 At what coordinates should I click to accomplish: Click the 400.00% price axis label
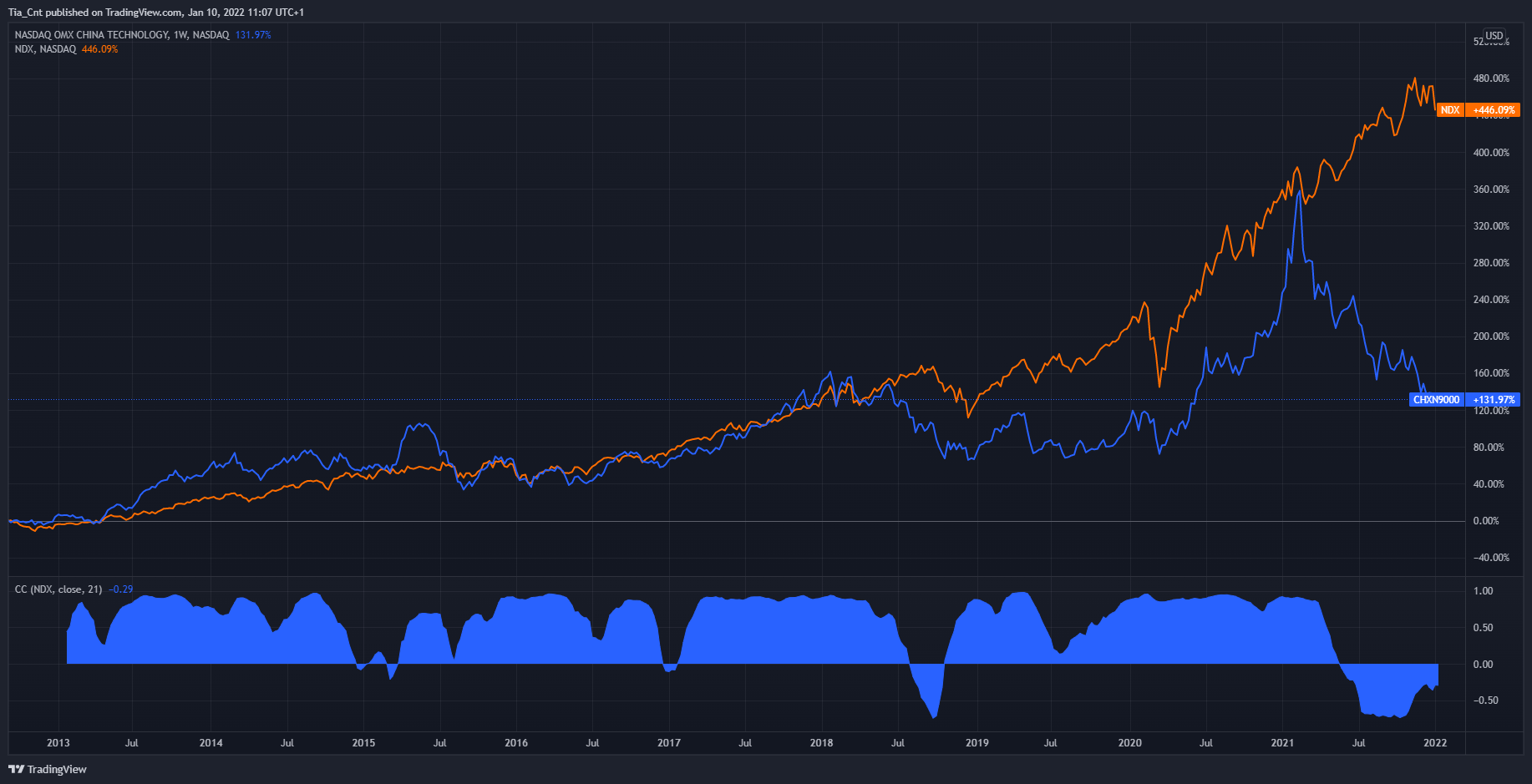pos(1491,153)
